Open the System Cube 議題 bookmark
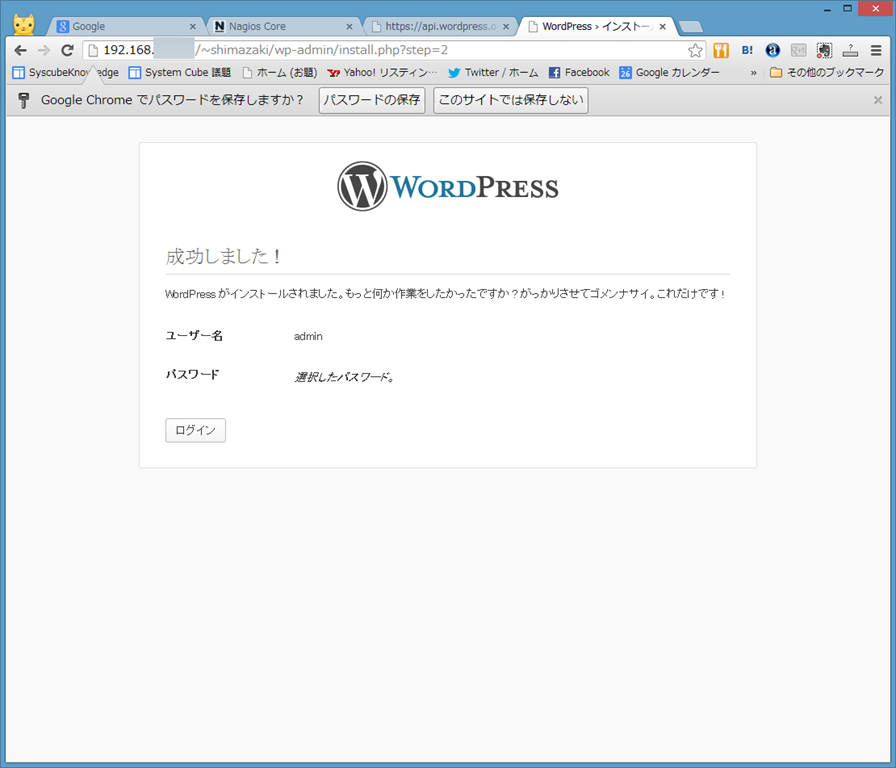 (180, 73)
